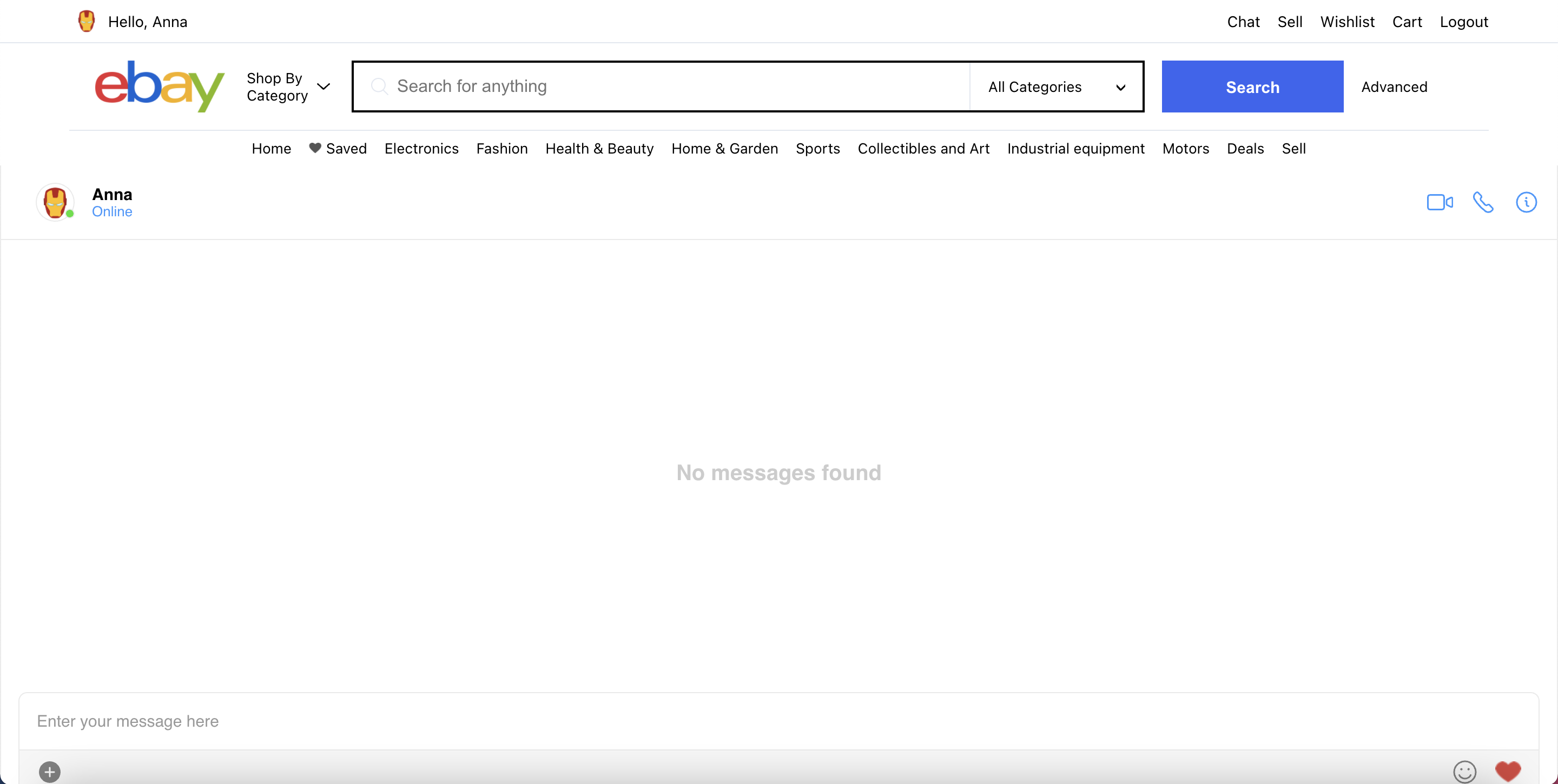Click the blue Search button
Screen dimensions: 1558x784
point(1252,87)
